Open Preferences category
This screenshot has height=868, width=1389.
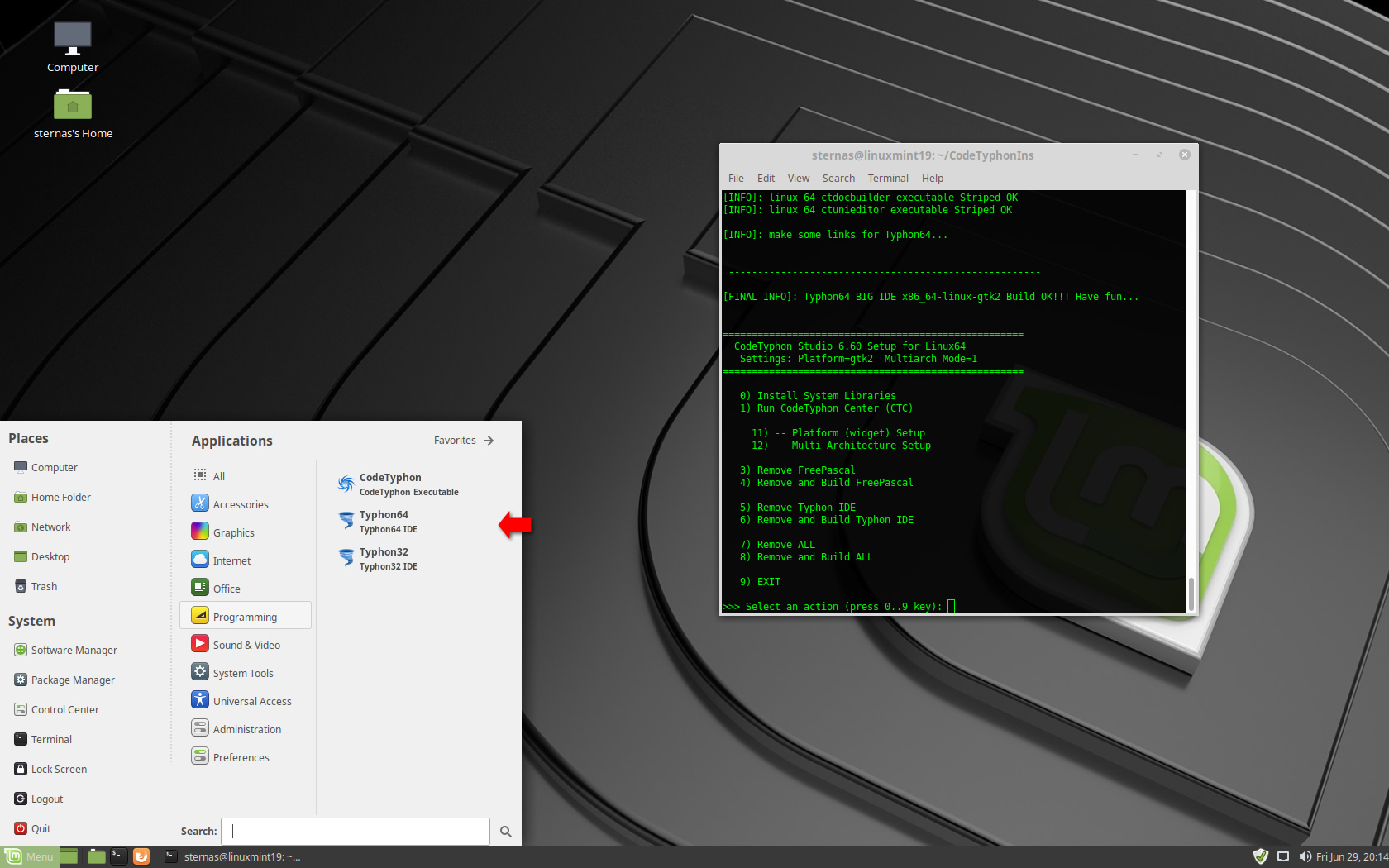[x=246, y=757]
